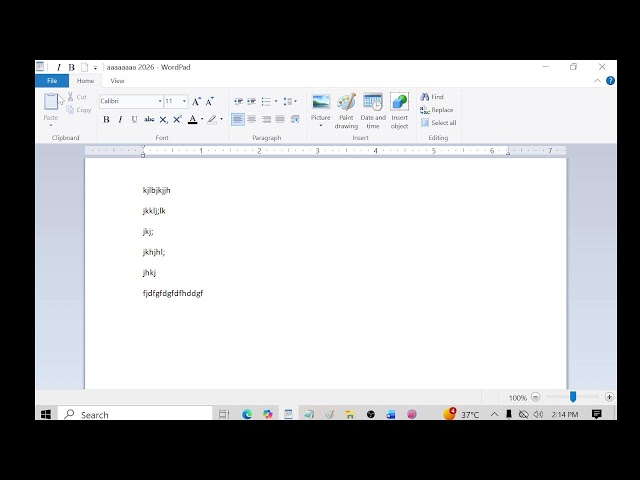The height and width of the screenshot is (480, 640).
Task: Click the volume speaker tray icon
Action: point(538,414)
